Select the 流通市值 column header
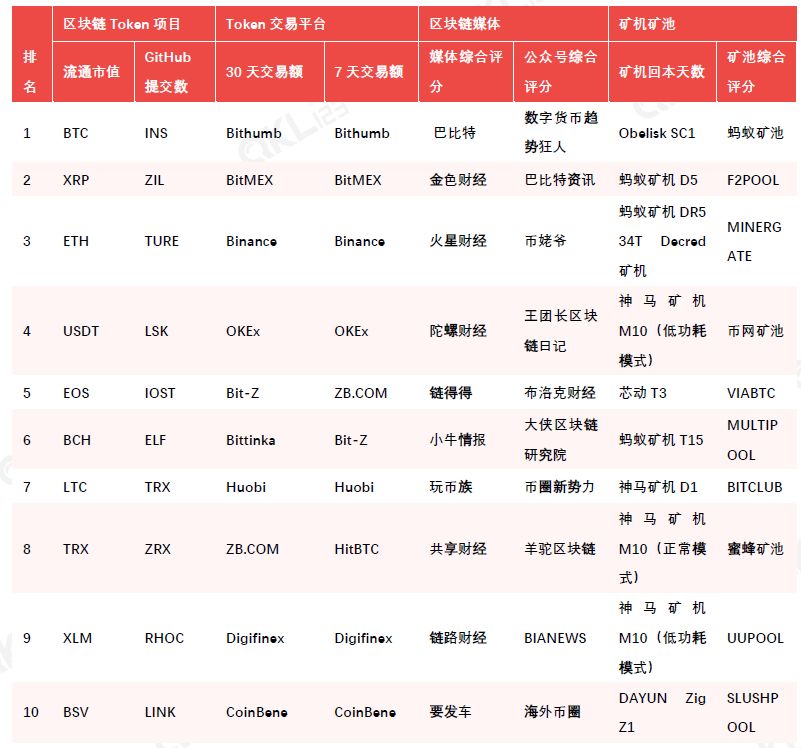The width and height of the screenshot is (801, 748). (91, 72)
